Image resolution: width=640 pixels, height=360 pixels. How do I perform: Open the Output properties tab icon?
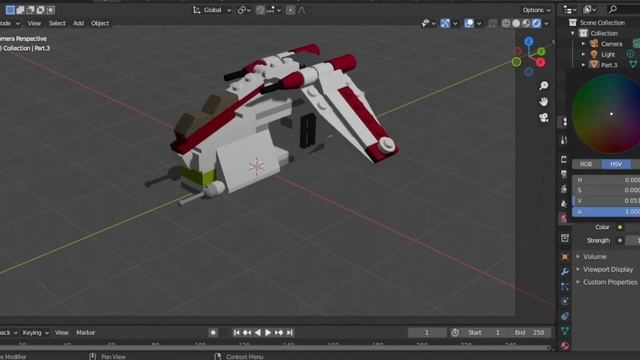564,174
